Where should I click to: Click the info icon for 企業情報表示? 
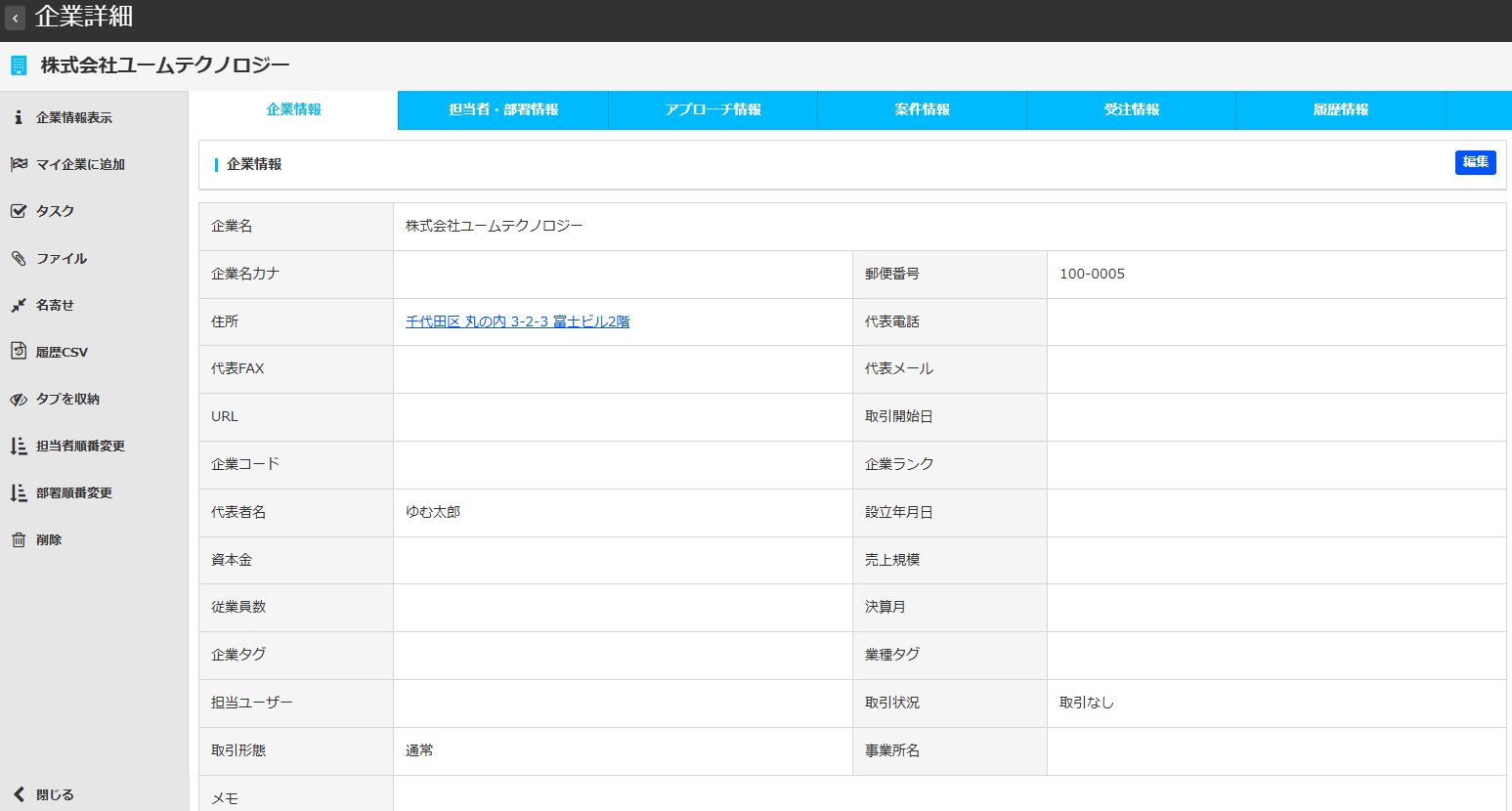click(18, 117)
